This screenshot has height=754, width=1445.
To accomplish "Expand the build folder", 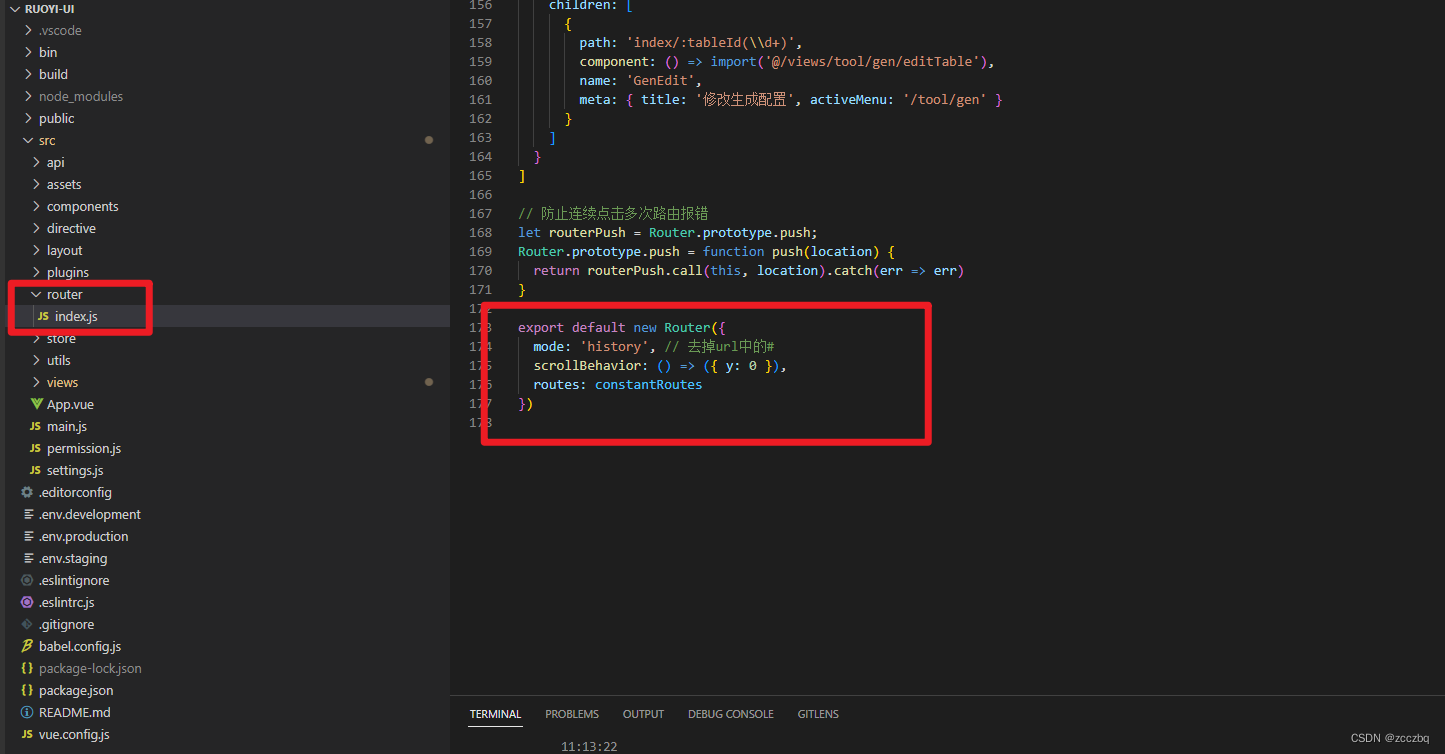I will (28, 74).
